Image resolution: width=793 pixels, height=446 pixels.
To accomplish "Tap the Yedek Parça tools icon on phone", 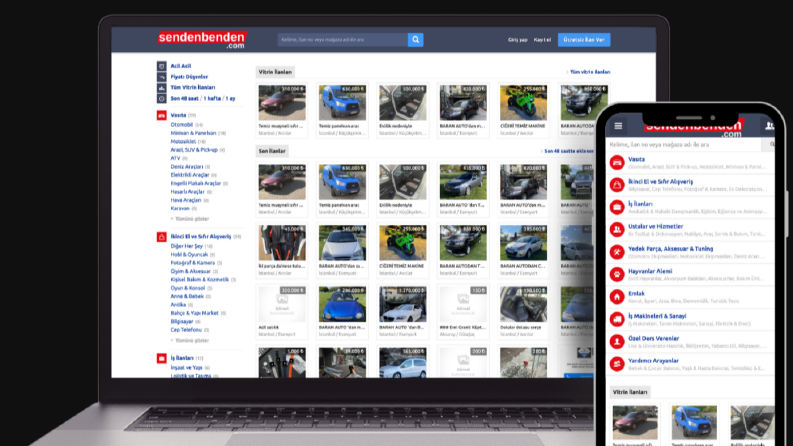I will click(x=617, y=252).
